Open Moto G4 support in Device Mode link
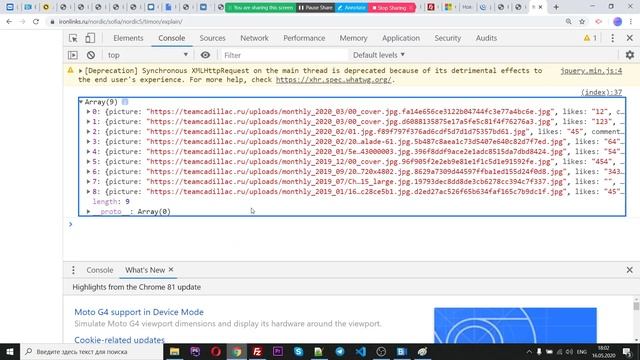This screenshot has height=360, width=640. (x=139, y=312)
